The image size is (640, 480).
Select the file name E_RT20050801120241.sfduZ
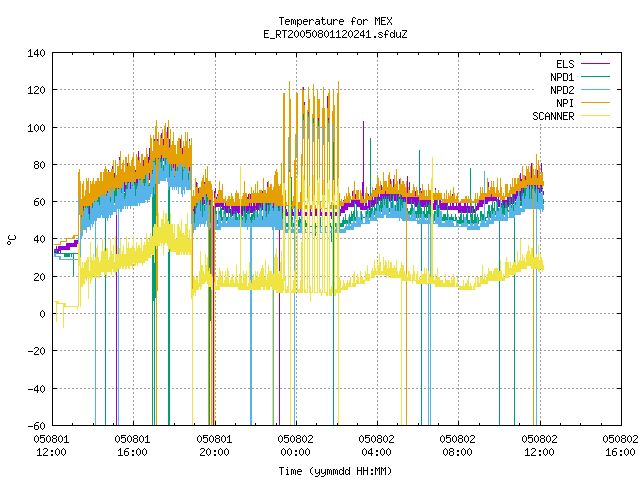pos(335,34)
